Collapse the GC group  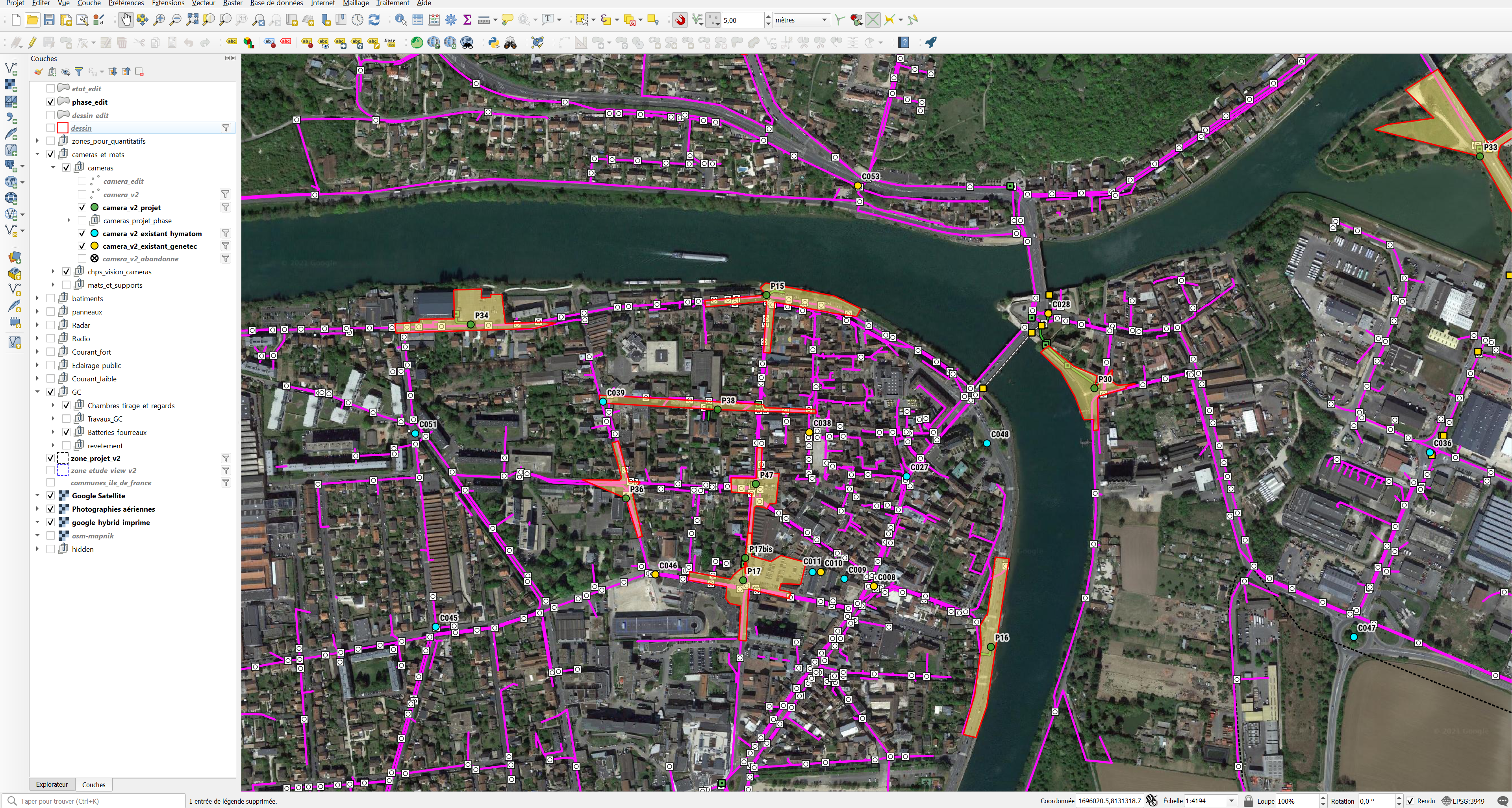37,392
